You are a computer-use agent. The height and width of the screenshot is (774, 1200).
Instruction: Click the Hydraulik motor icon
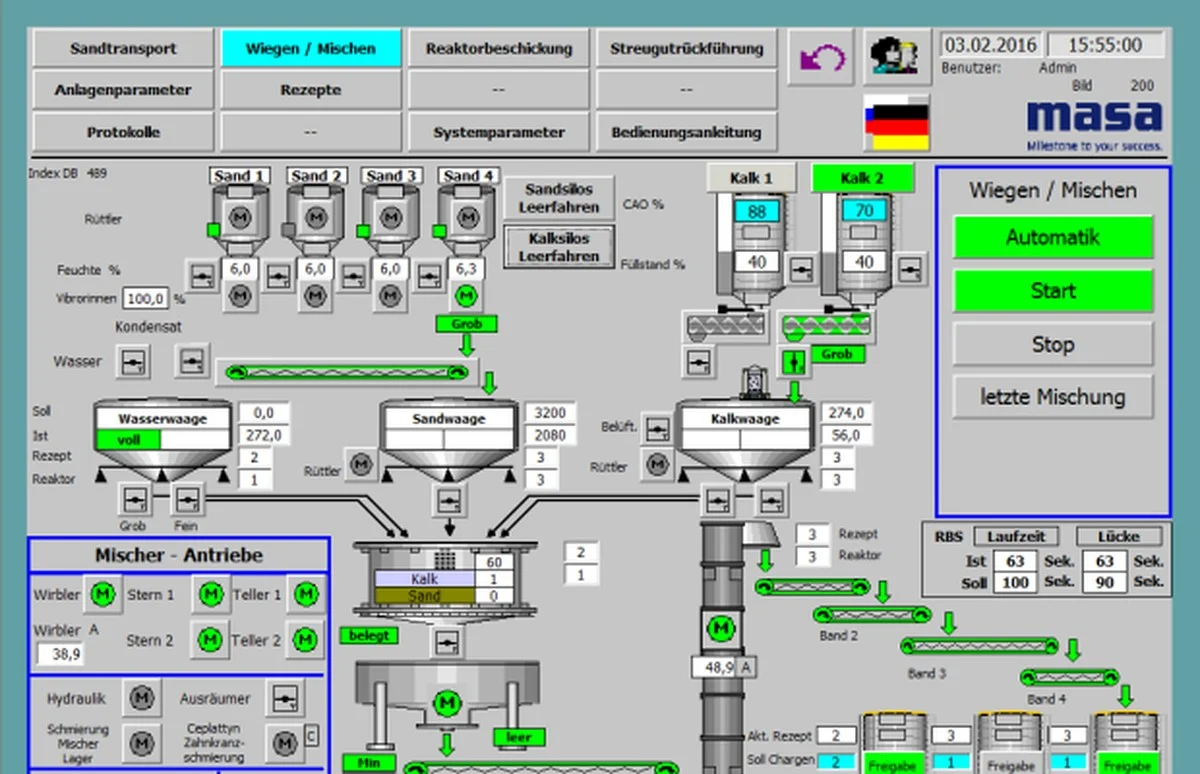(142, 698)
